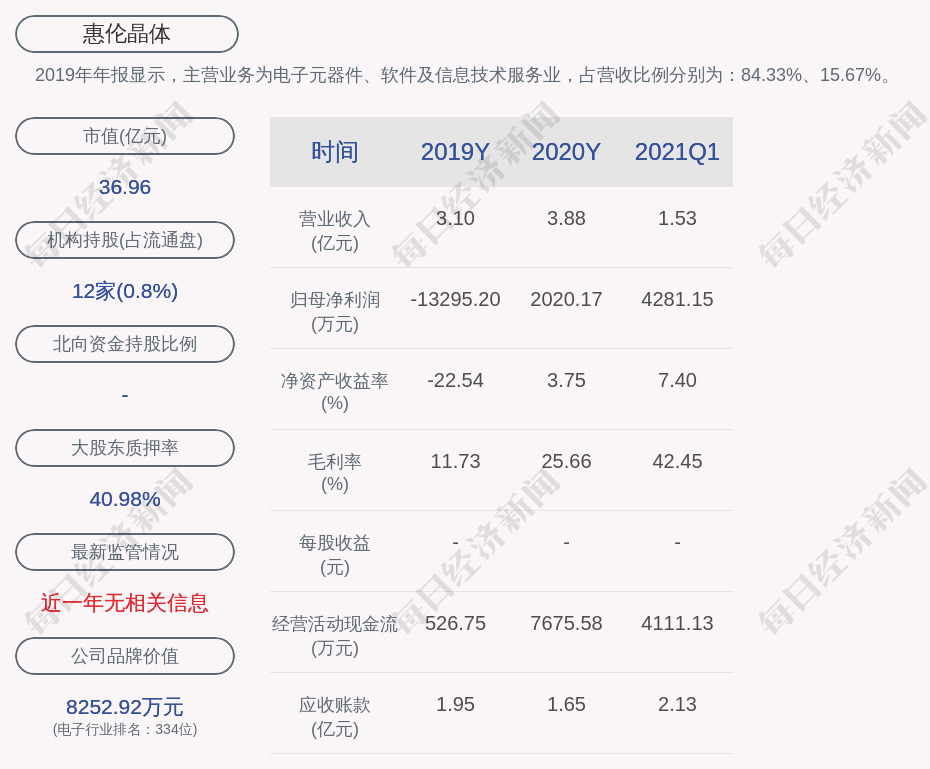Screen dimensions: 930x769
Task: Click the 毛利率(%) row label
Action: pos(335,473)
